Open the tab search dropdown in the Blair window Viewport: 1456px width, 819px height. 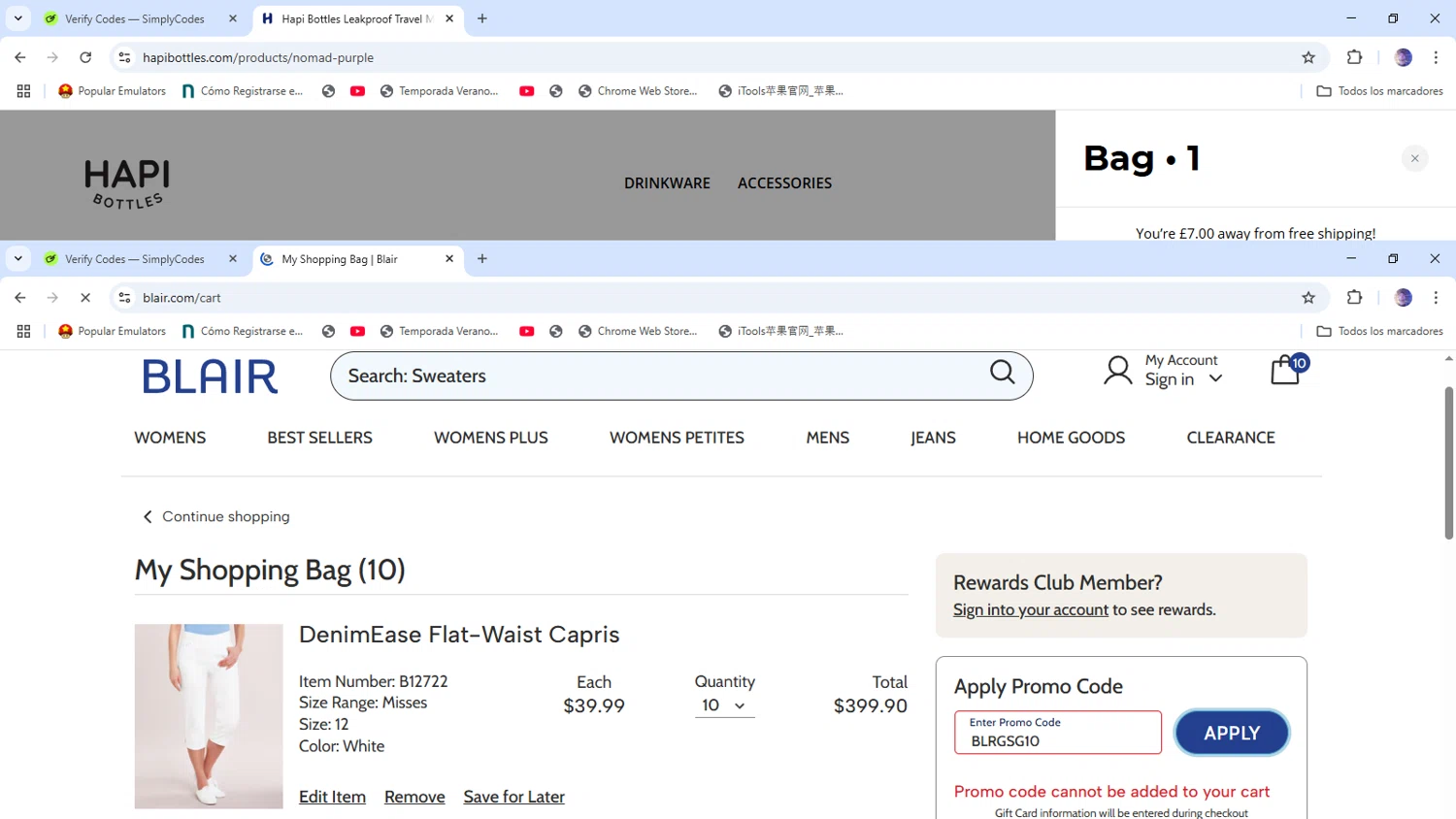pos(17,259)
